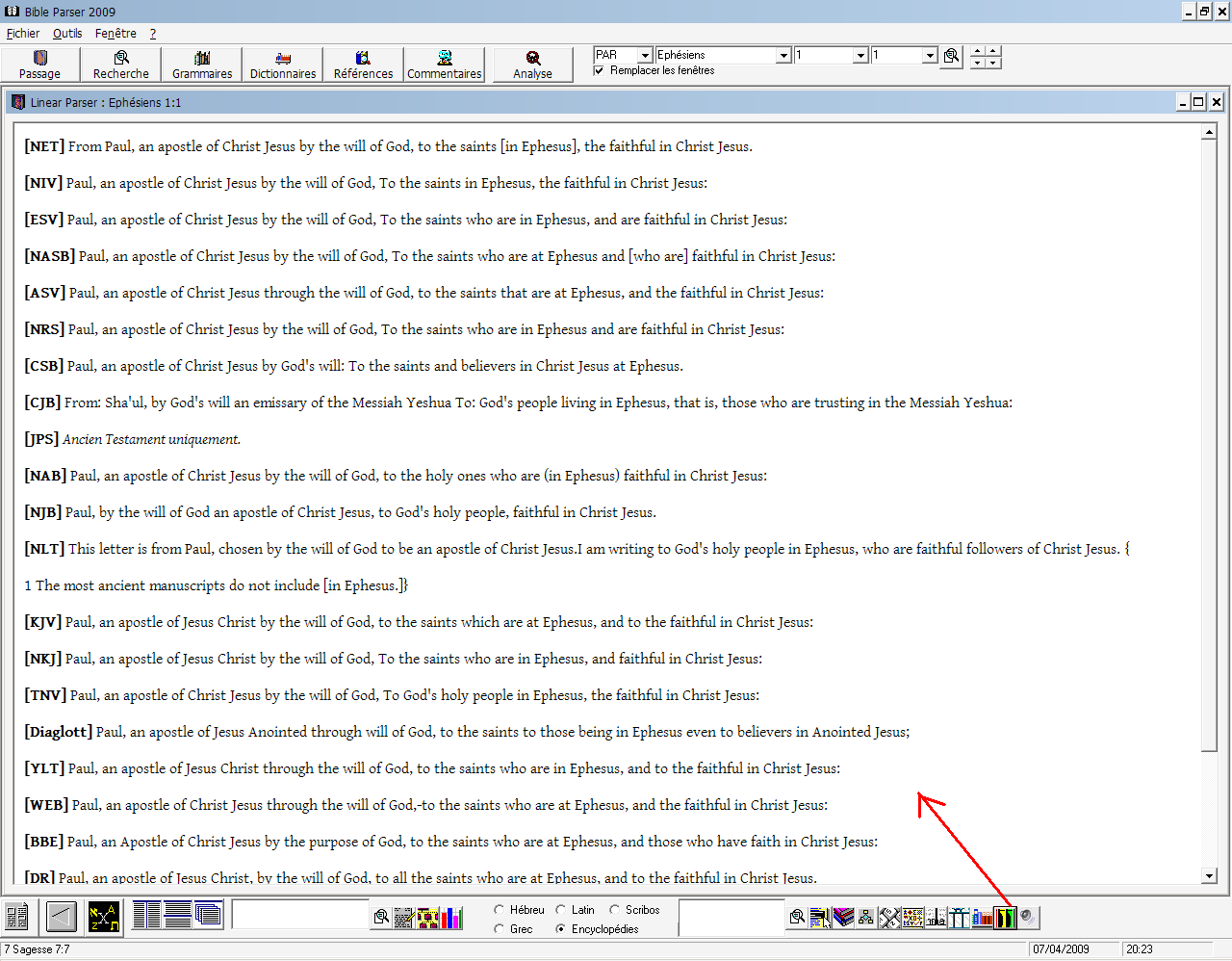
Task: Click the pink film-strip icon
Action: tap(427, 917)
